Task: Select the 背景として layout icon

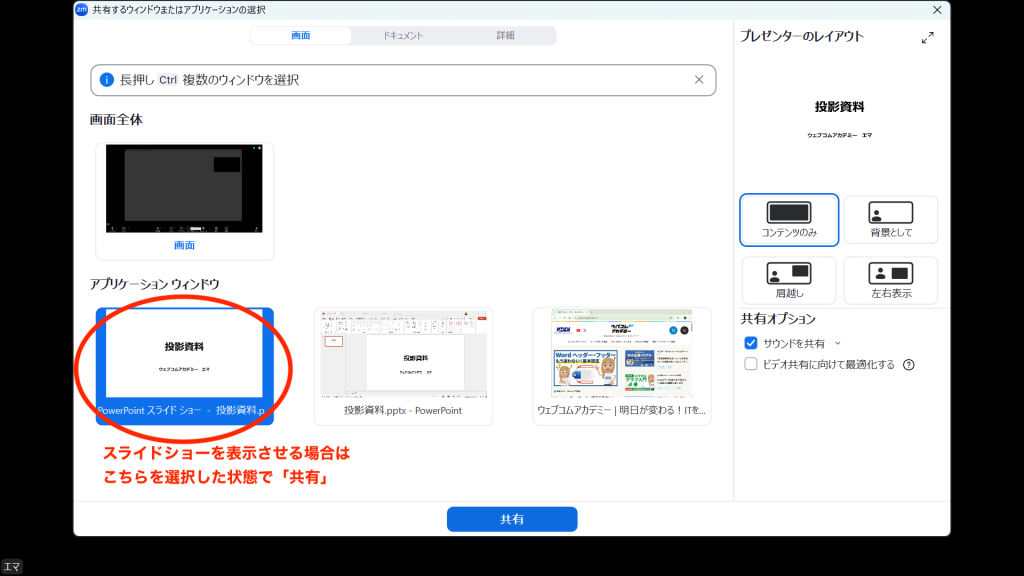Action: pos(889,219)
